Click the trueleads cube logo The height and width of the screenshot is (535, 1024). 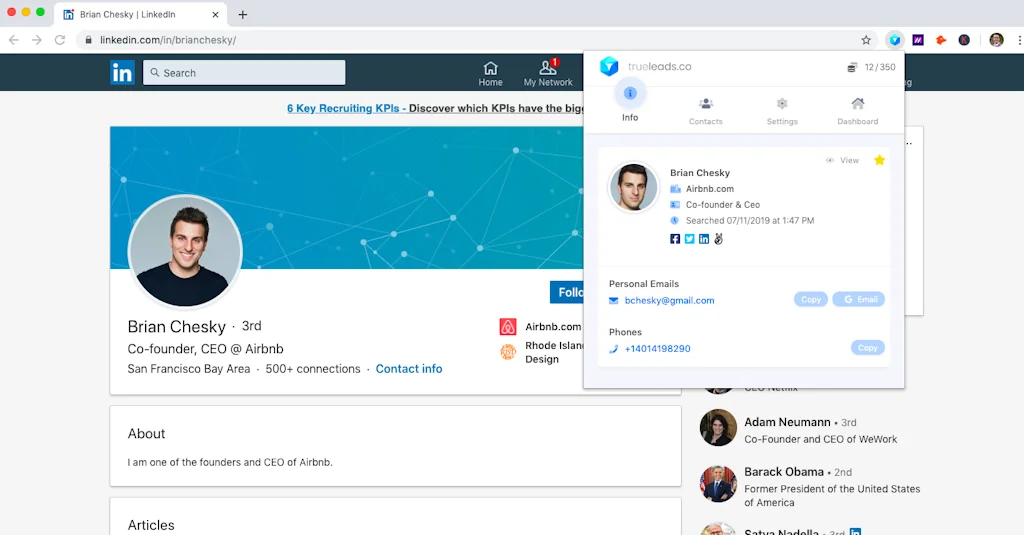pyautogui.click(x=609, y=66)
